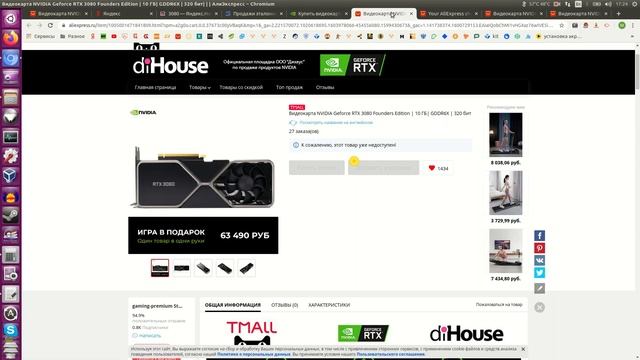Share the product on VK
This screenshot has width=640, height=360.
click(539, 260)
